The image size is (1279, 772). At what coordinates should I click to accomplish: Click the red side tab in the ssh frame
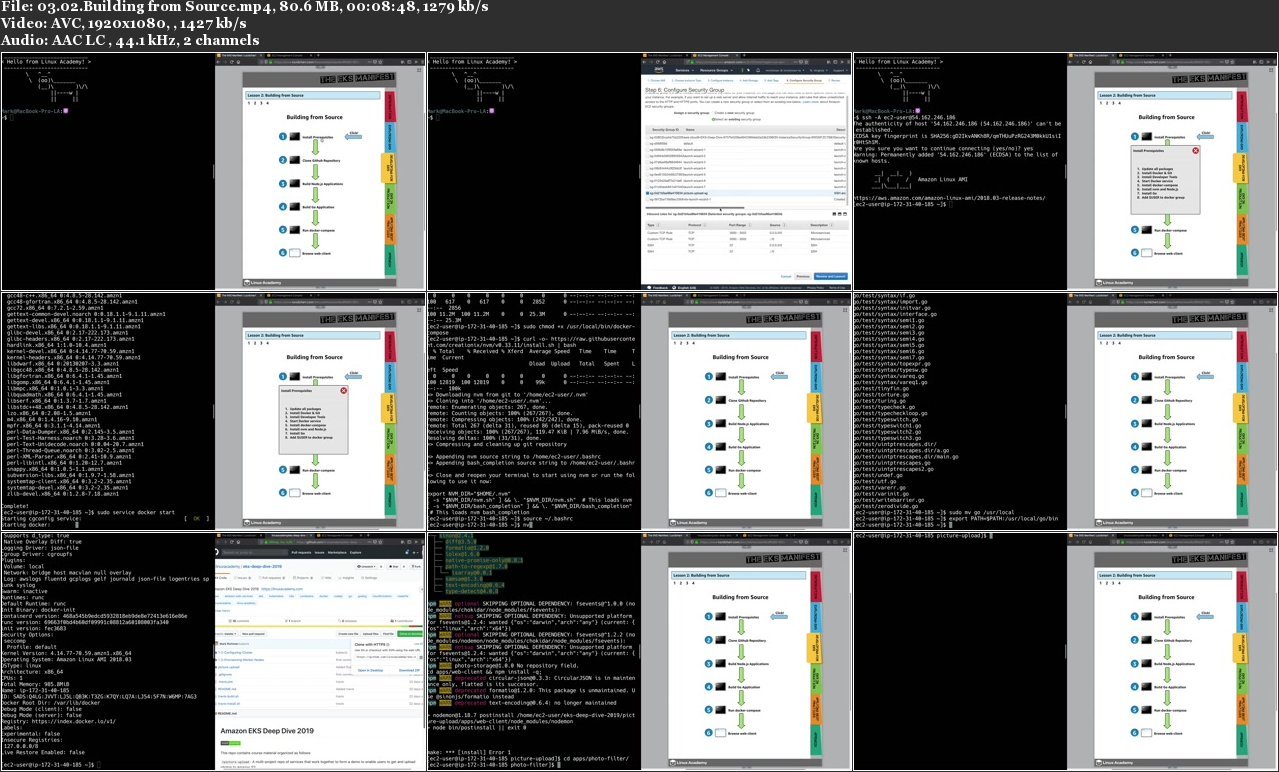point(1242,107)
